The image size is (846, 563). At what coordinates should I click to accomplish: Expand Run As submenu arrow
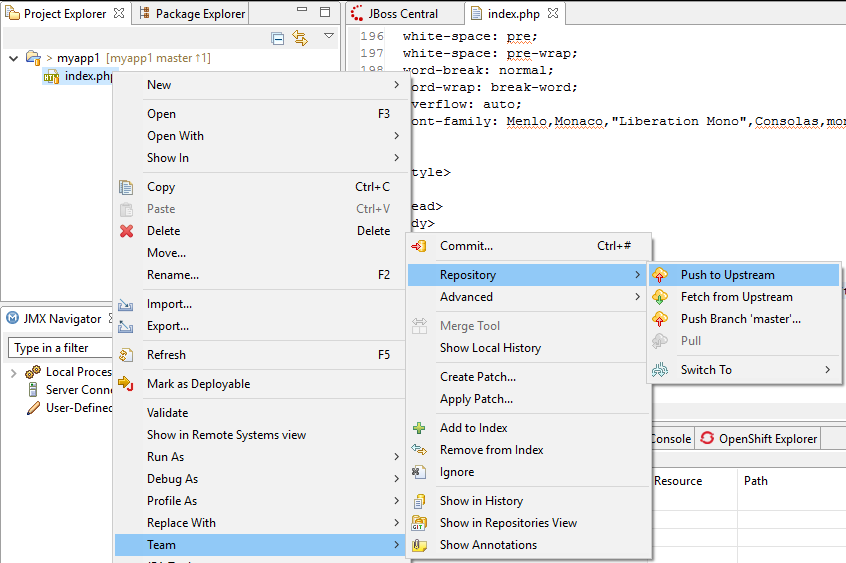pos(397,457)
